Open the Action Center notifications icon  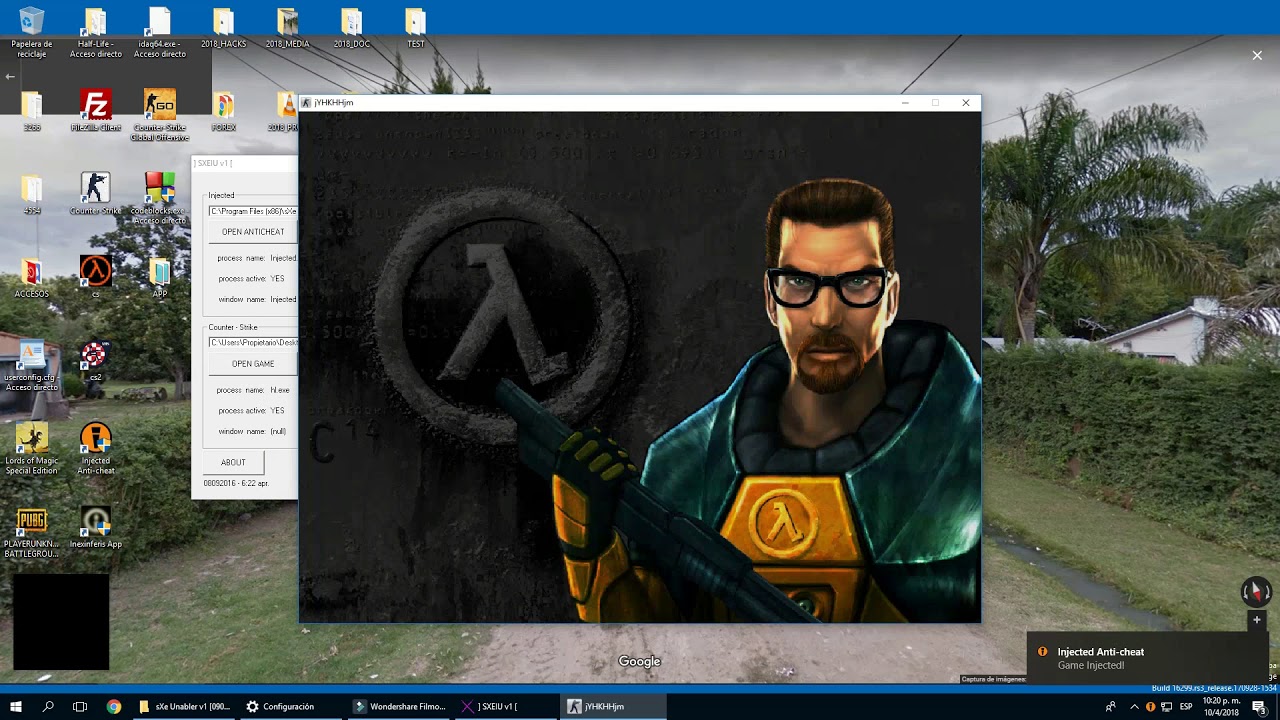[x=1259, y=707]
